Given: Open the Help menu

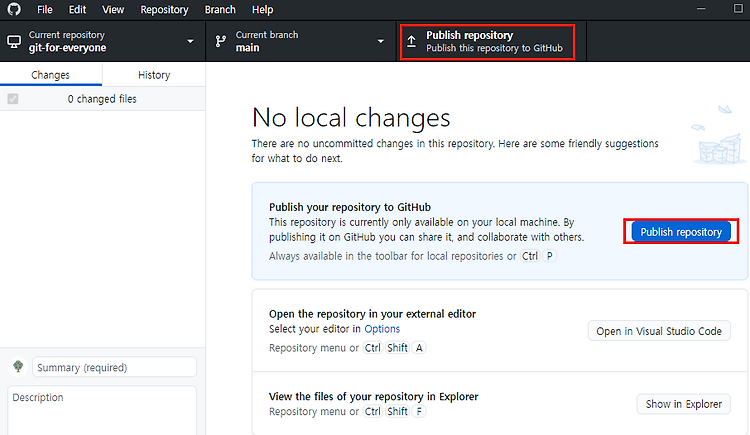Looking at the screenshot, I should point(263,10).
